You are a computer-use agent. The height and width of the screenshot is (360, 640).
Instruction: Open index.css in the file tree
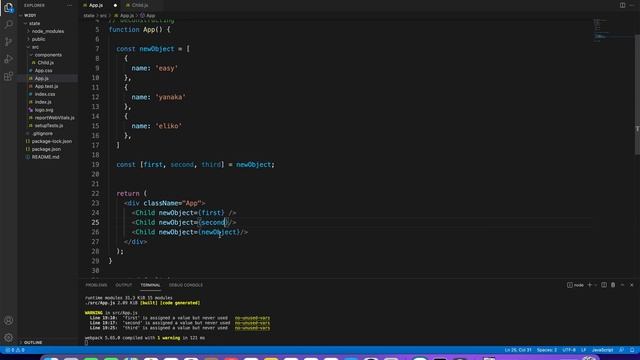[44, 94]
